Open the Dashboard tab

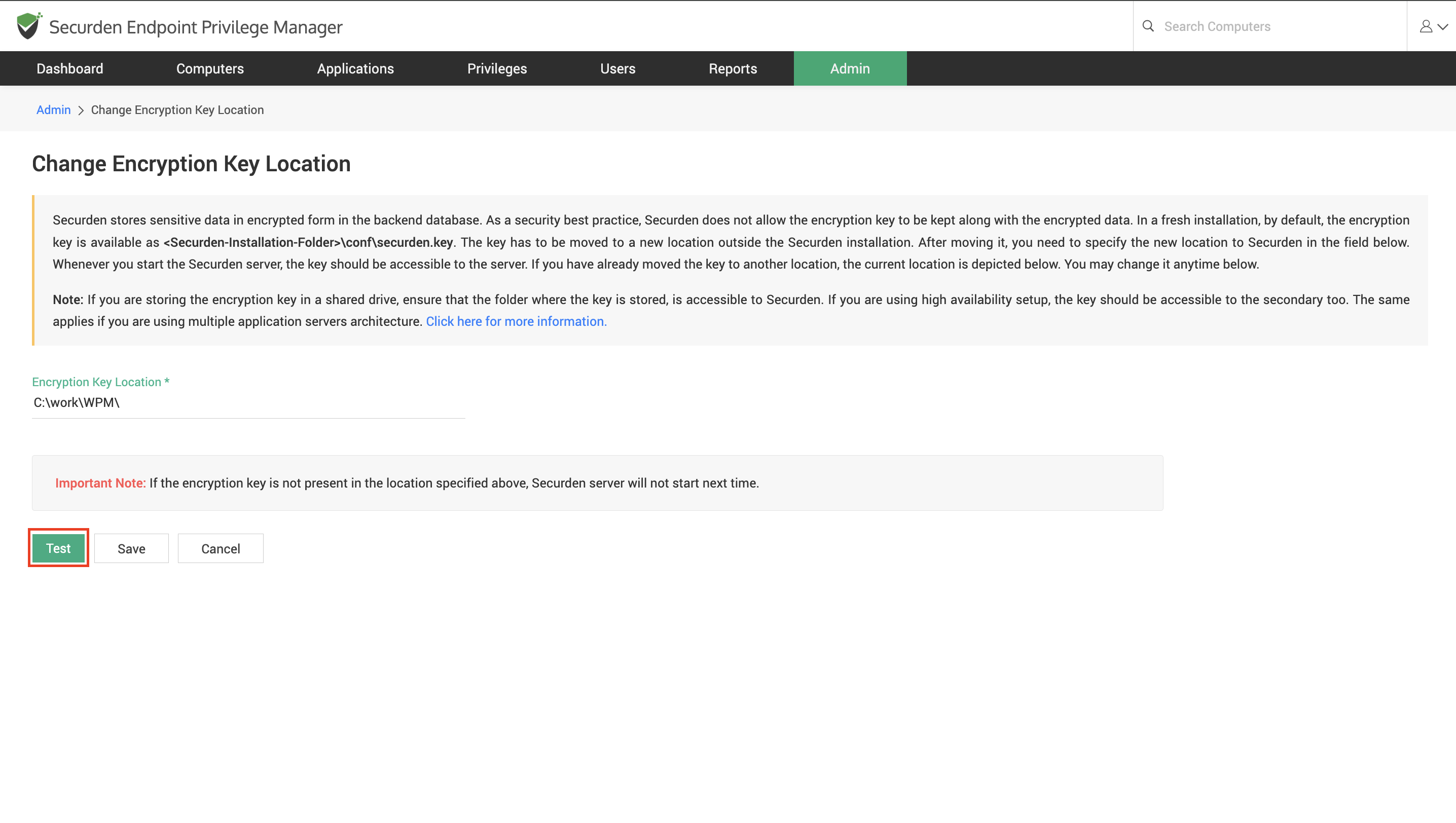pyautogui.click(x=70, y=68)
